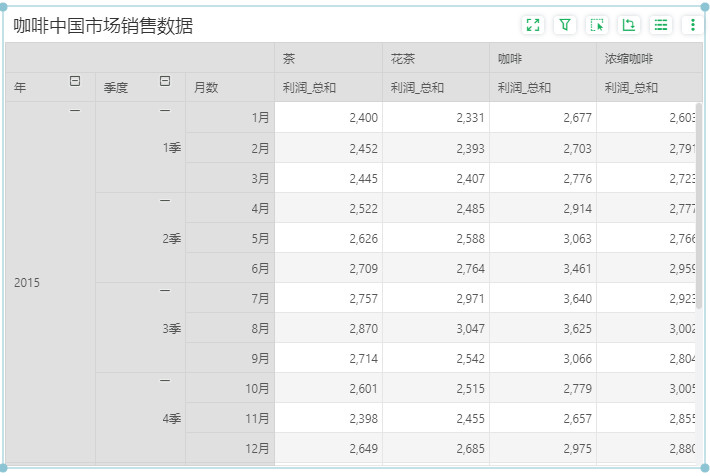The width and height of the screenshot is (710, 476).
Task: Select the 7月 row label
Action: 230,298
